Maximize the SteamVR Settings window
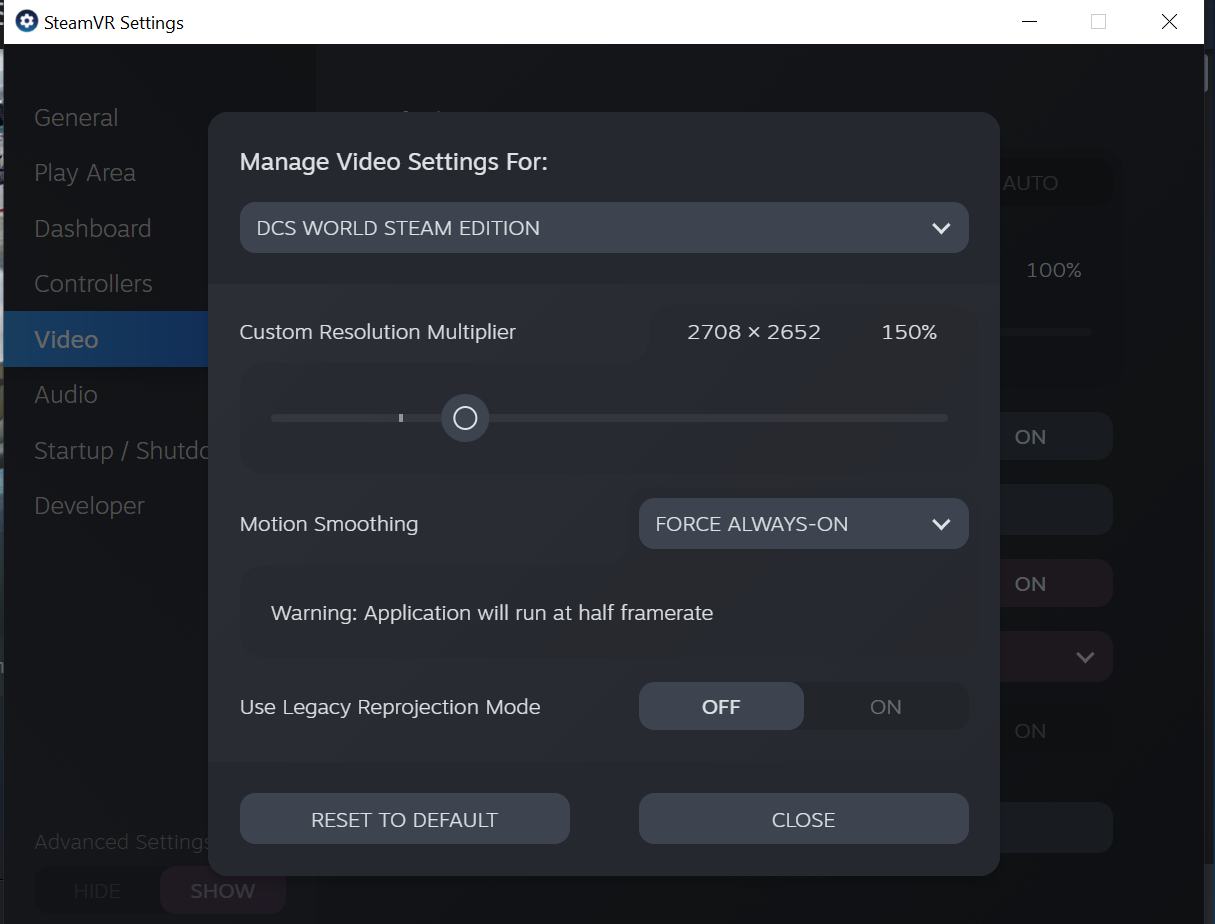This screenshot has height=924, width=1215. click(1098, 22)
